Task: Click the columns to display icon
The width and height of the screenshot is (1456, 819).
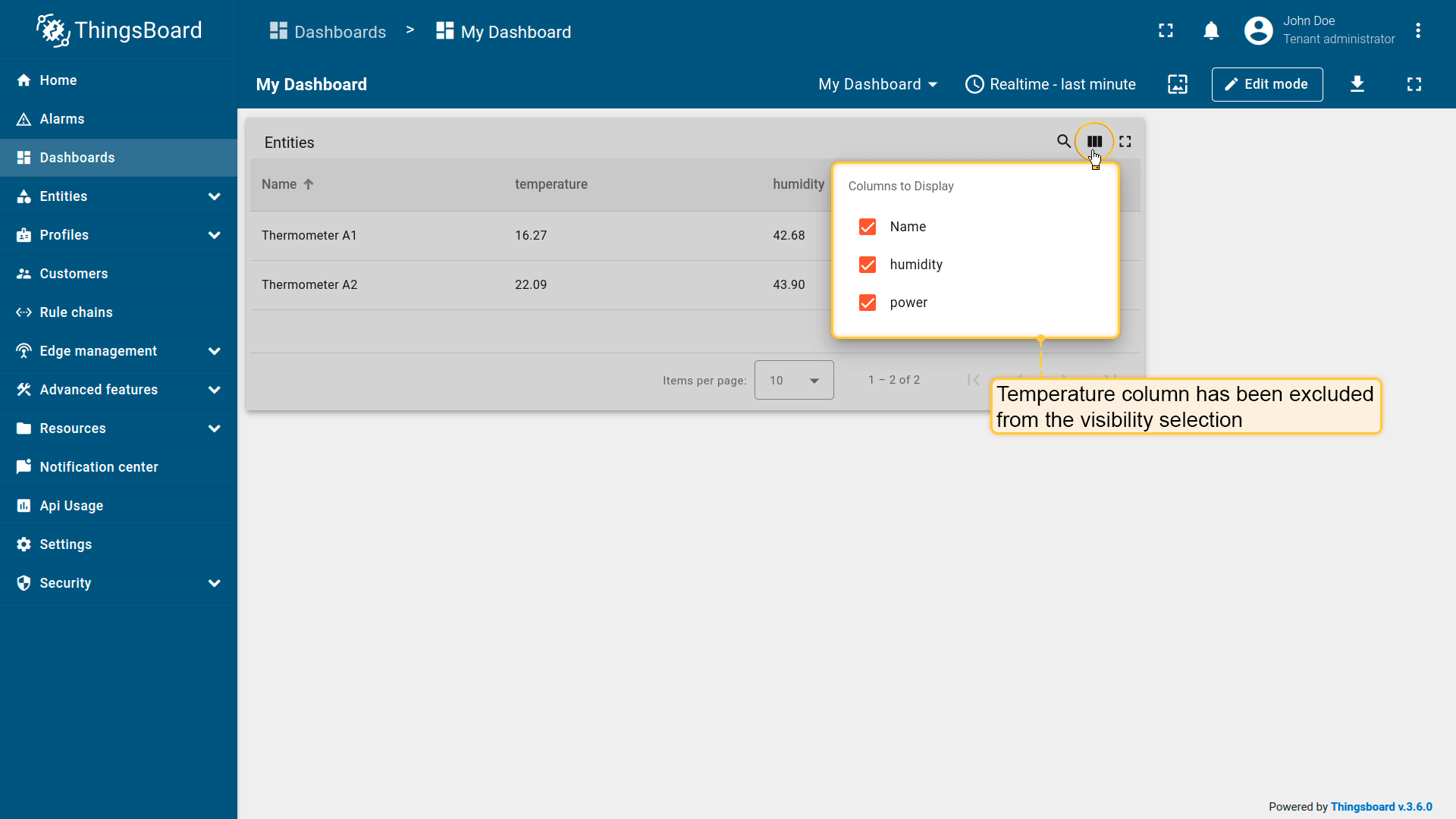Action: click(1094, 142)
